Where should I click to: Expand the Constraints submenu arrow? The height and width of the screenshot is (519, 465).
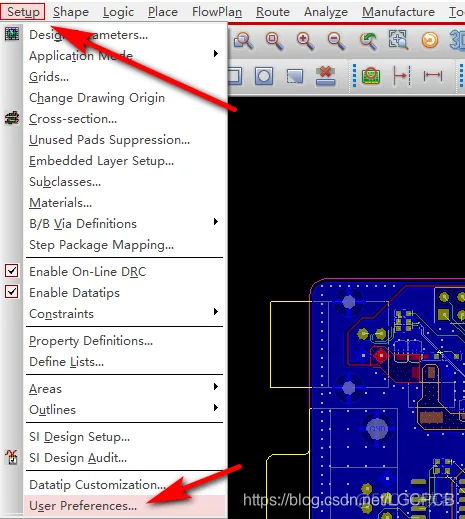tap(216, 312)
